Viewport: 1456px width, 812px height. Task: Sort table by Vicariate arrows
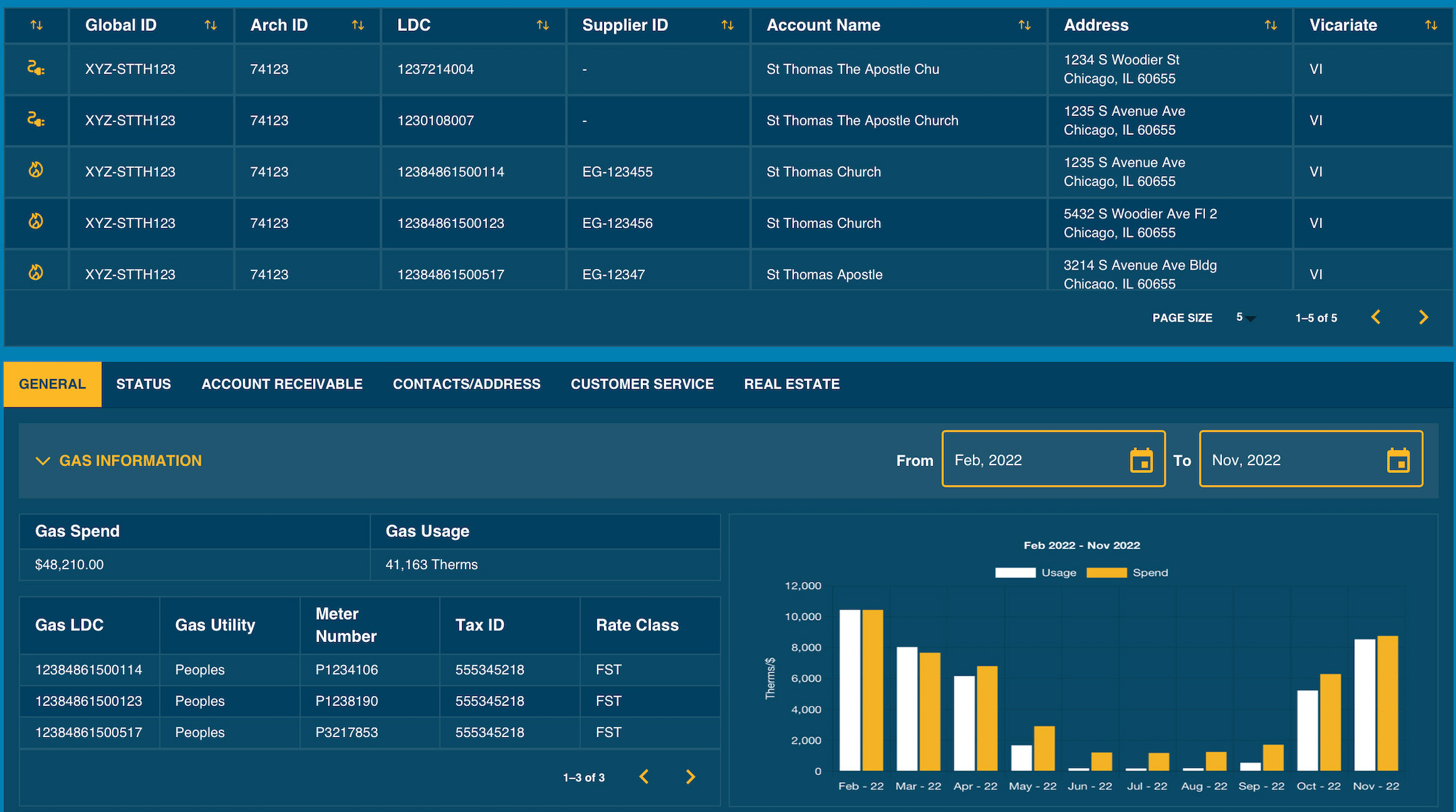[1431, 25]
